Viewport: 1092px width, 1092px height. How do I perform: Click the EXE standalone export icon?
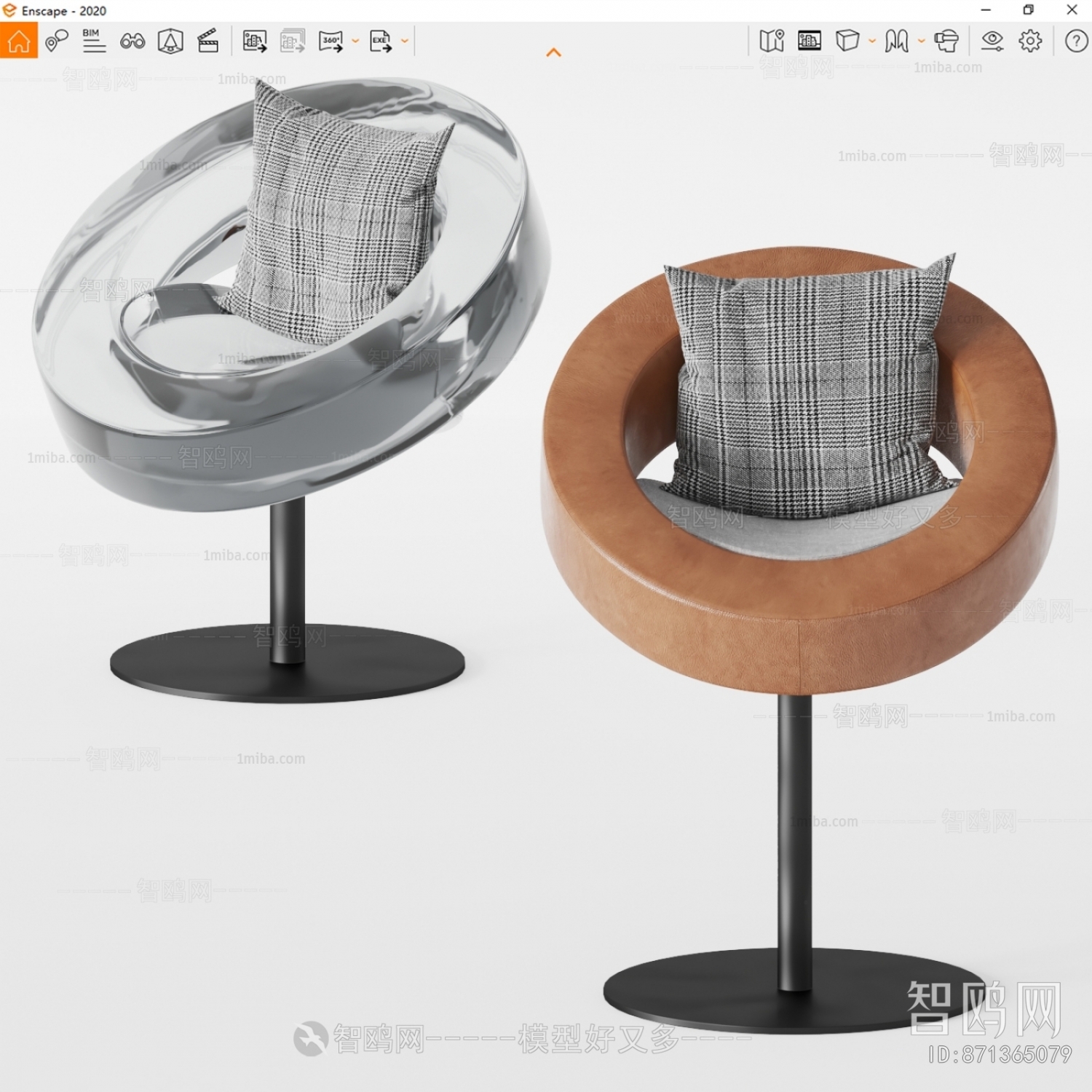click(381, 41)
